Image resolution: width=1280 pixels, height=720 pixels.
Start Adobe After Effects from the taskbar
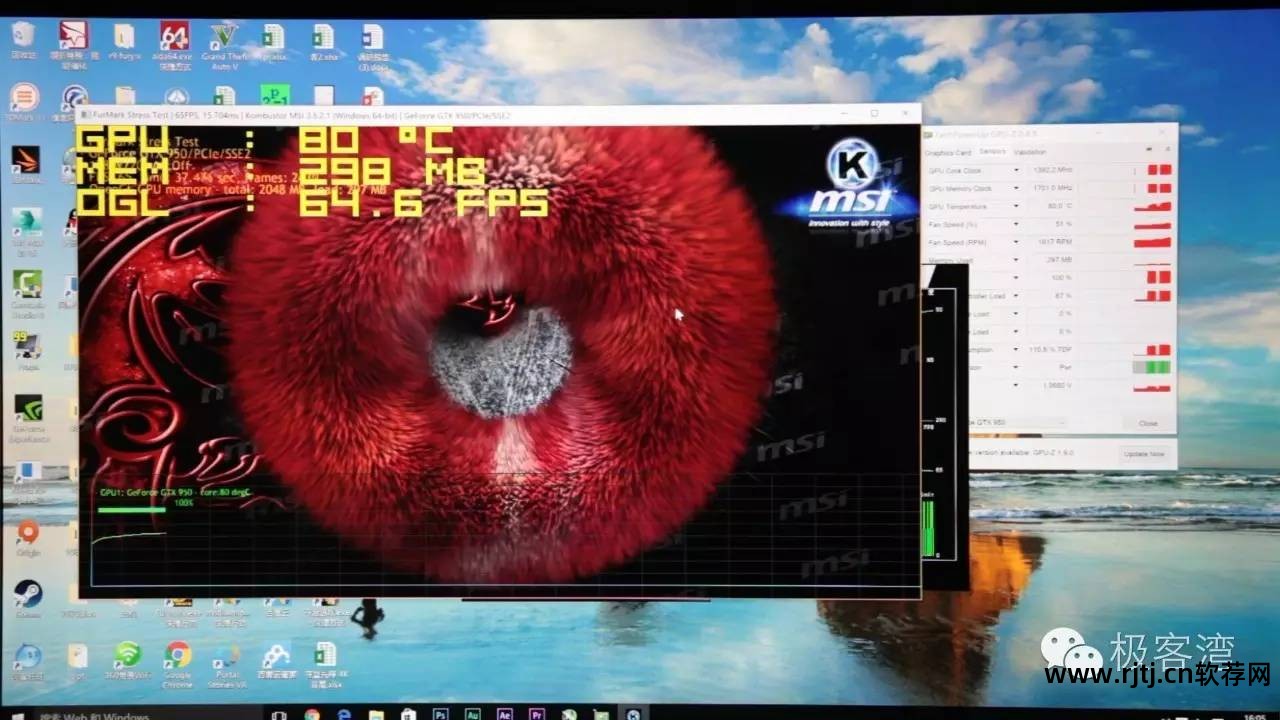pyautogui.click(x=506, y=714)
